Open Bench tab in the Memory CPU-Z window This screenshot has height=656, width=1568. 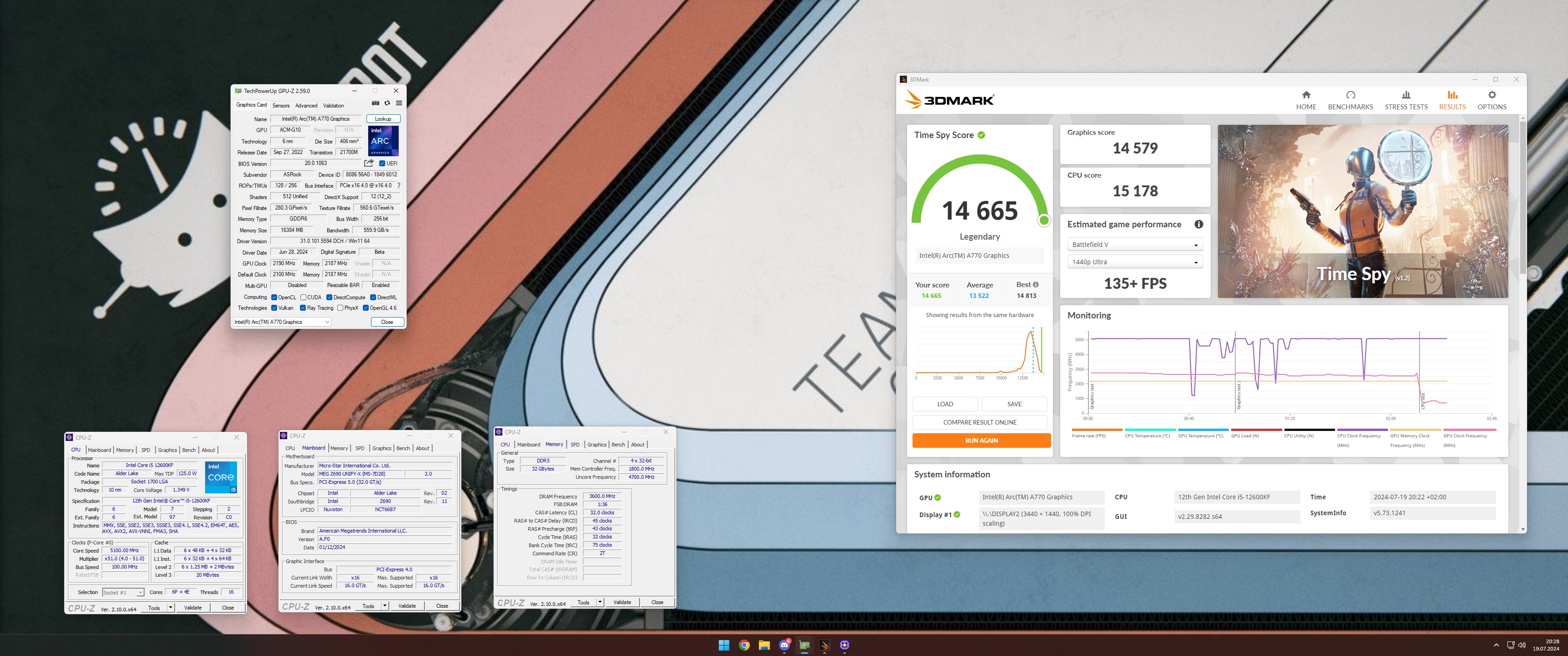point(619,445)
